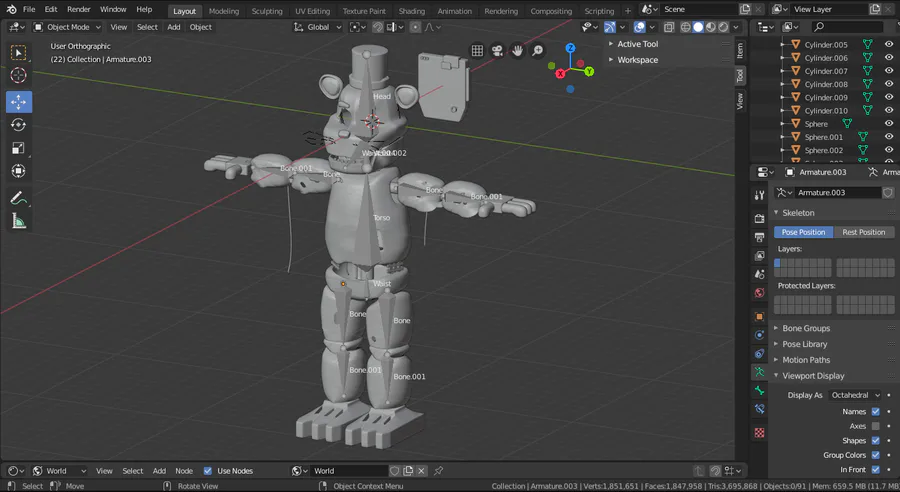This screenshot has width=900, height=492.
Task: Click the first armature layer box
Action: pos(777,263)
